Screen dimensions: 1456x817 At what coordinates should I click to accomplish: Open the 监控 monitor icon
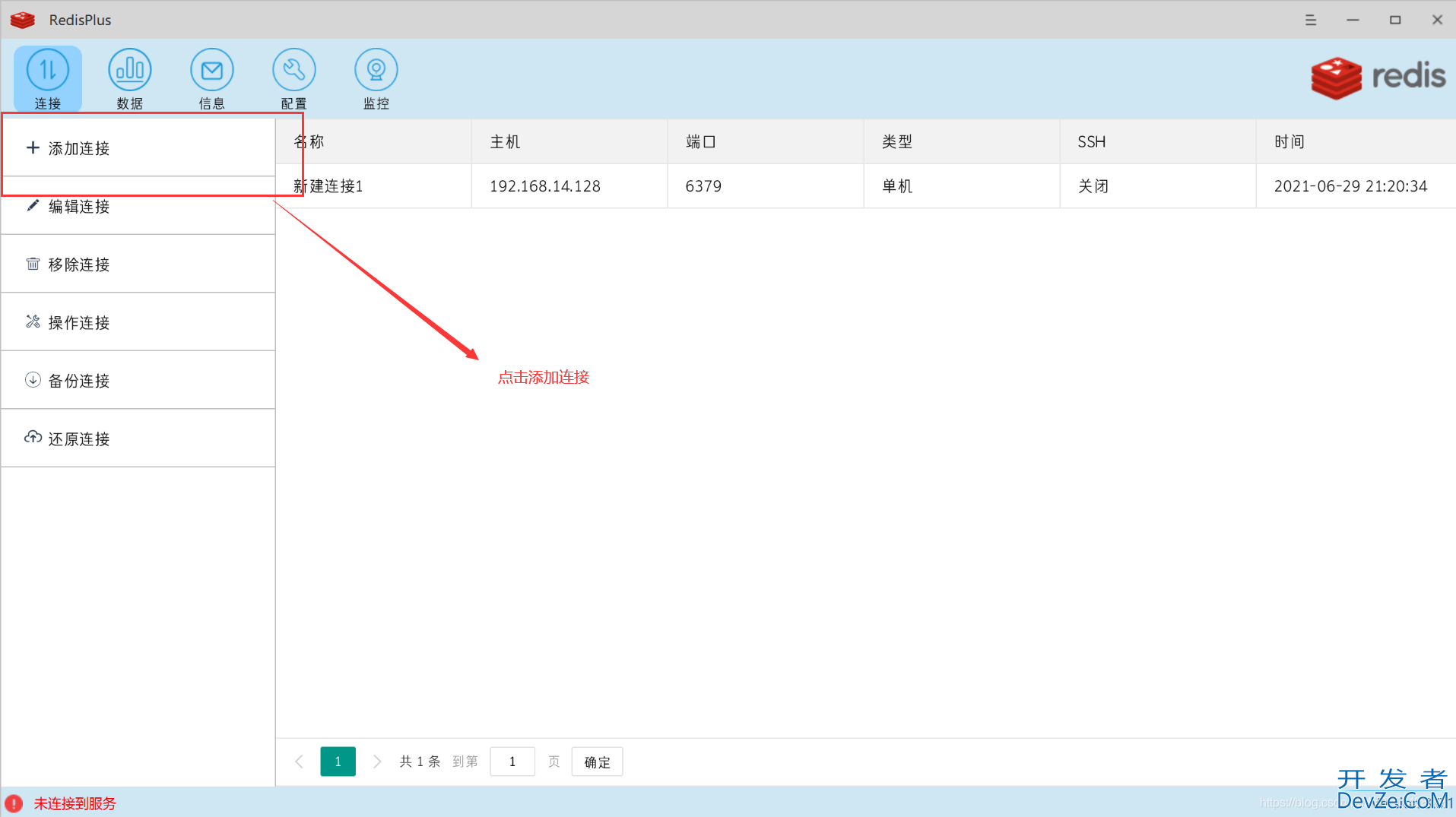376,78
